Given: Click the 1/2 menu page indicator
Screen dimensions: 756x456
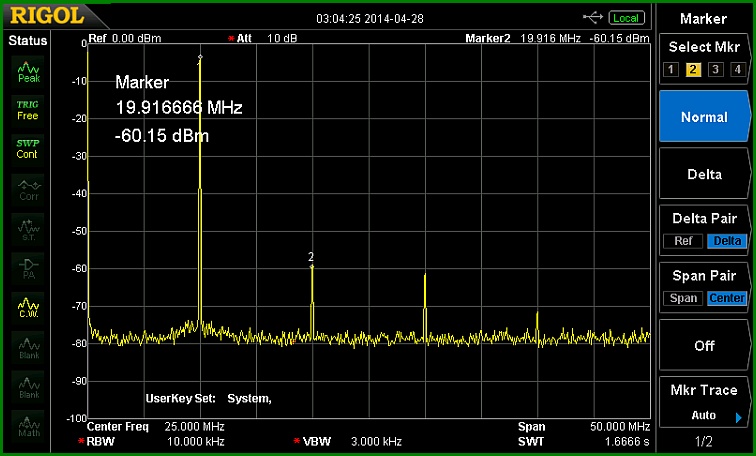Looking at the screenshot, I should pos(704,441).
